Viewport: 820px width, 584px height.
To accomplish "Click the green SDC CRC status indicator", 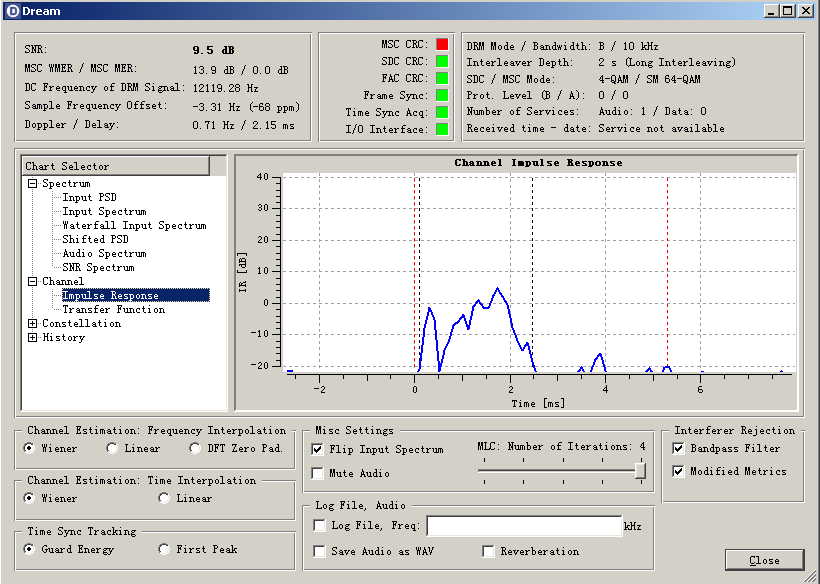I will [441, 61].
